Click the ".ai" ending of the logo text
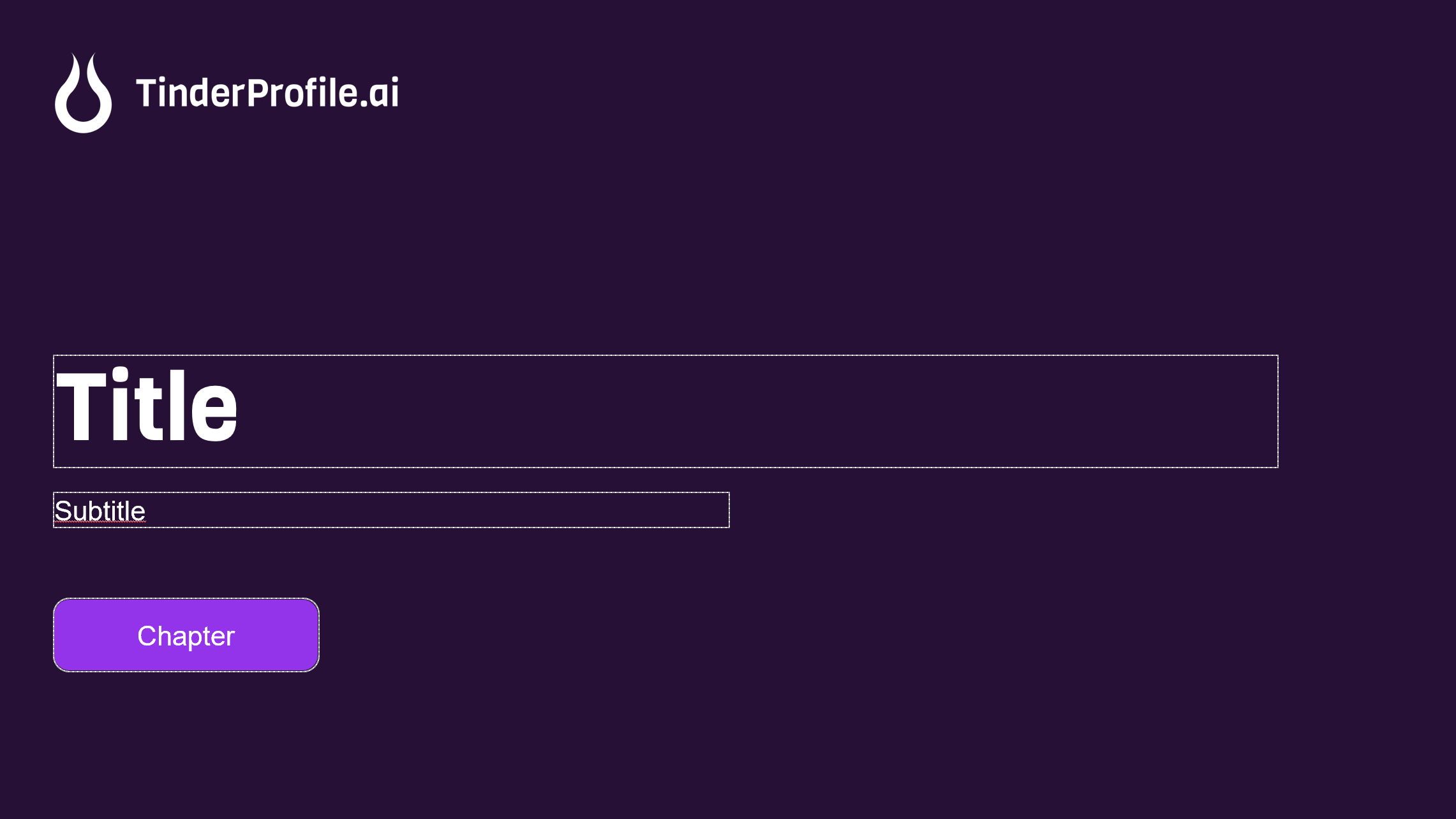 point(380,93)
